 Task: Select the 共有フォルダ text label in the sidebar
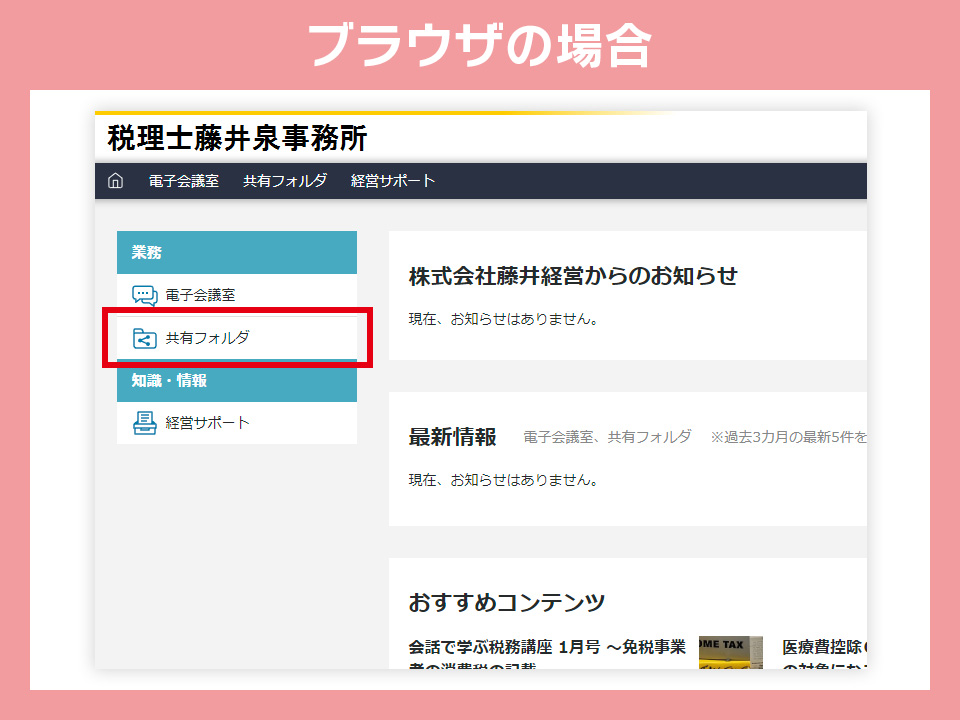(208, 339)
